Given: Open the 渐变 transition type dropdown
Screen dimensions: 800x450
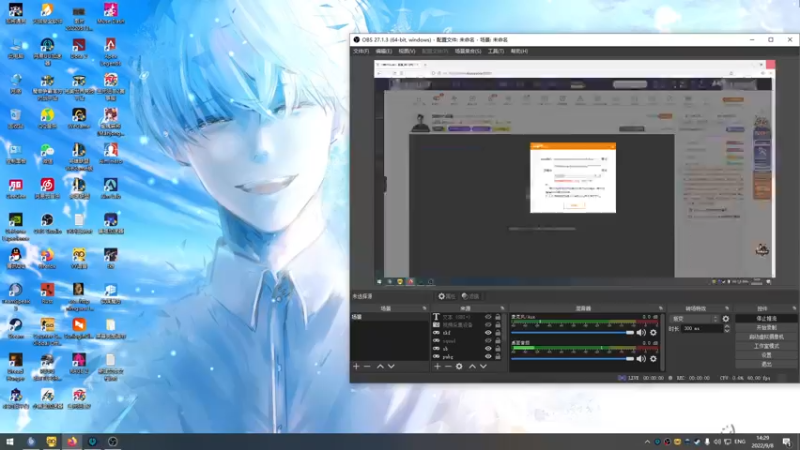Looking at the screenshot, I should point(694,319).
